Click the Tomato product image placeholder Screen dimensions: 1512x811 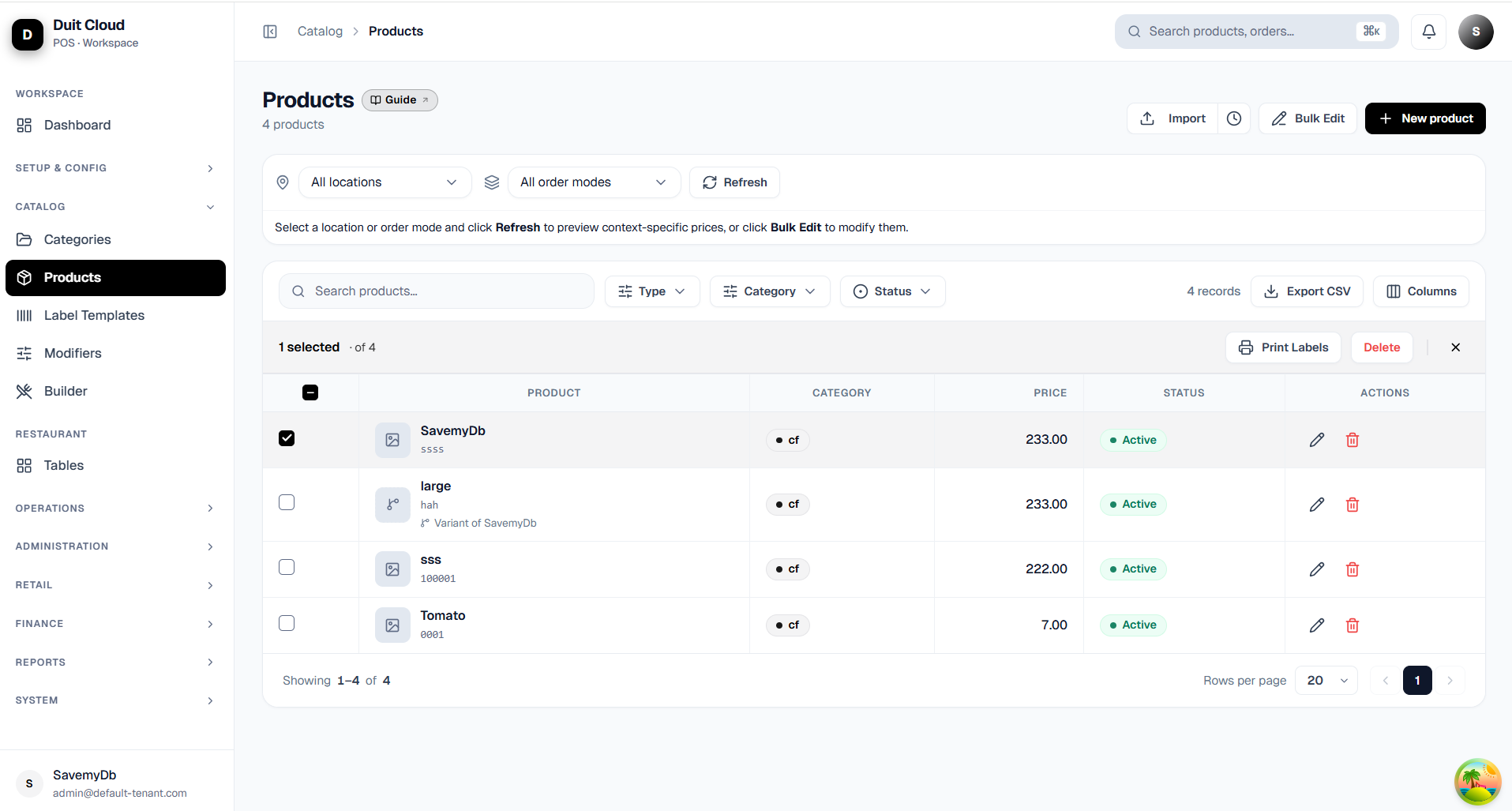click(x=392, y=625)
